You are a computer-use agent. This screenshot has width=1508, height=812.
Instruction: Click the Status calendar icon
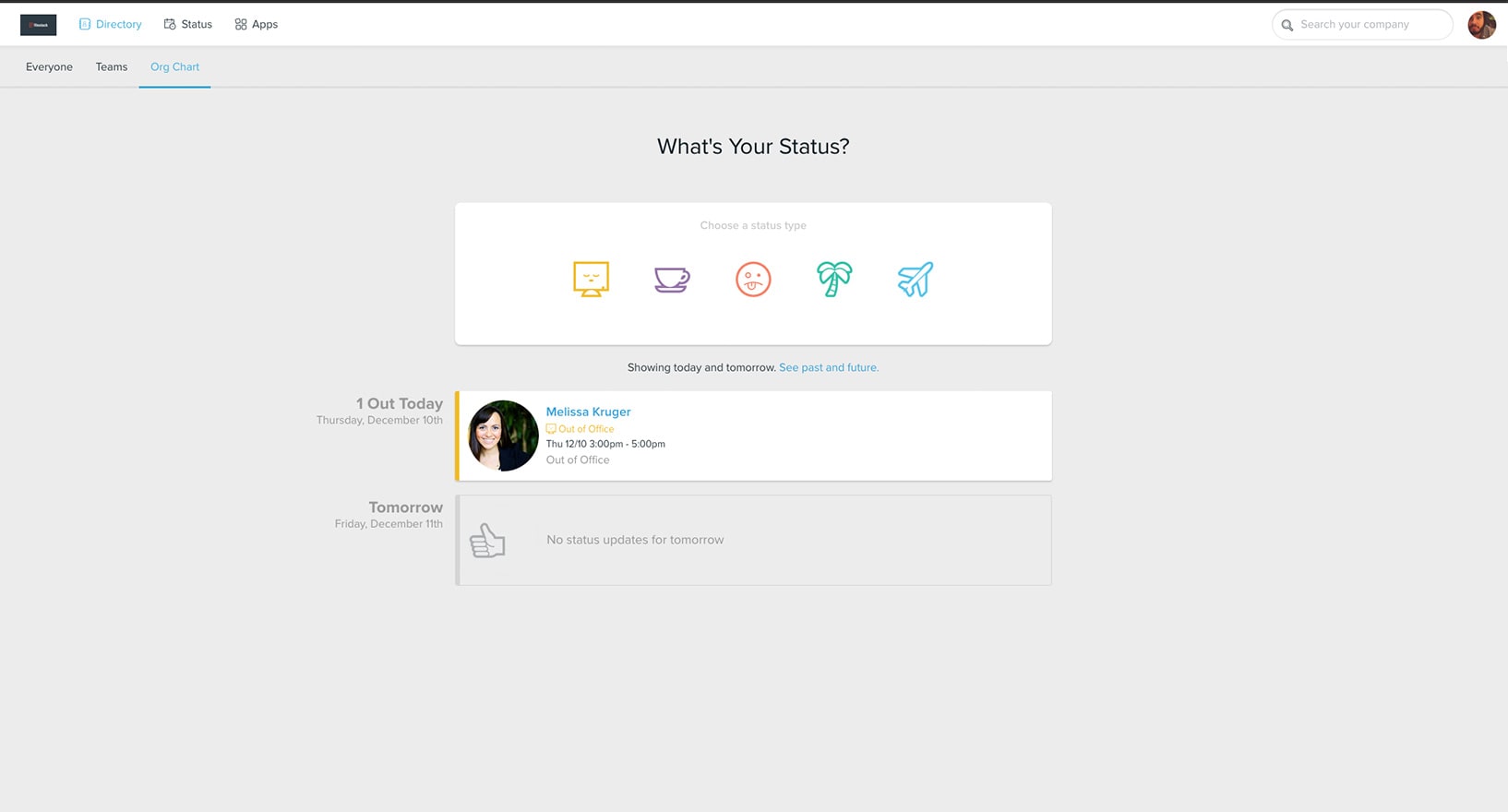(170, 24)
